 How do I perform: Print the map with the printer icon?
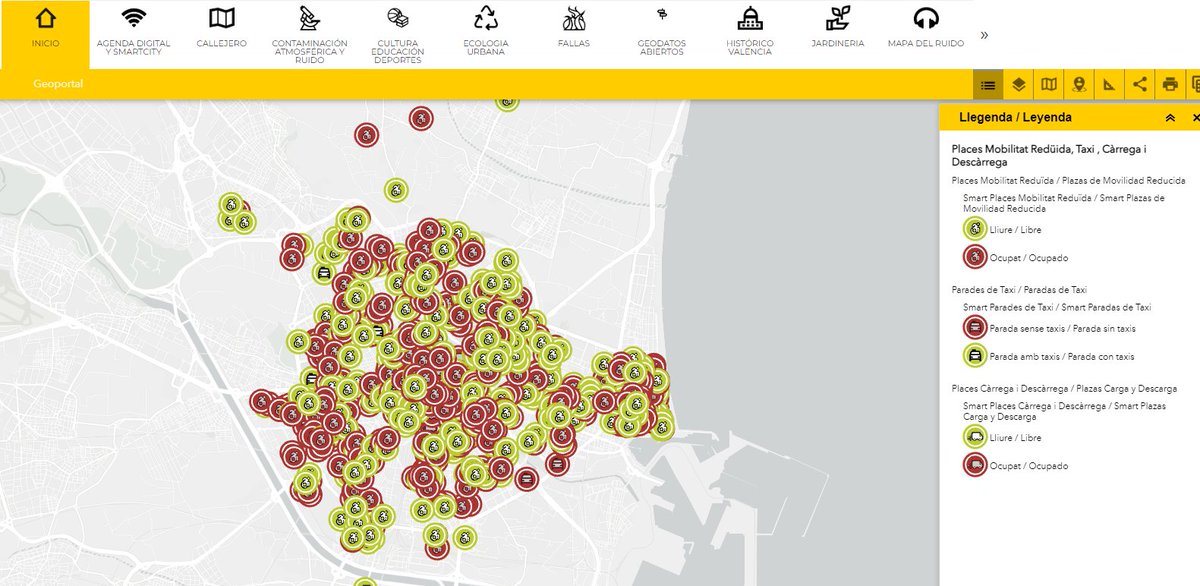click(1170, 84)
